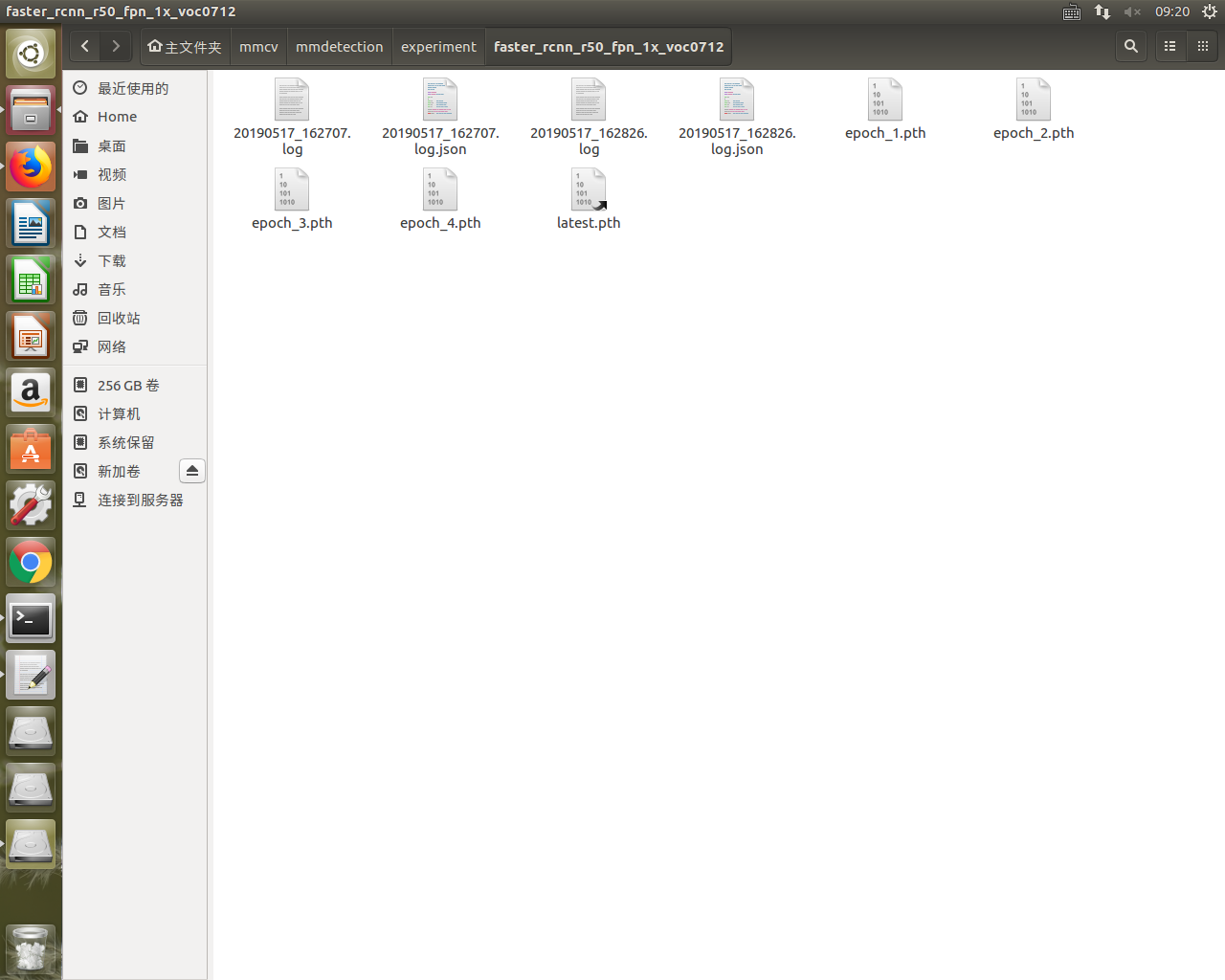This screenshot has height=980, width=1225.
Task: Open the session menu via the gear icon
Action: click(1210, 11)
